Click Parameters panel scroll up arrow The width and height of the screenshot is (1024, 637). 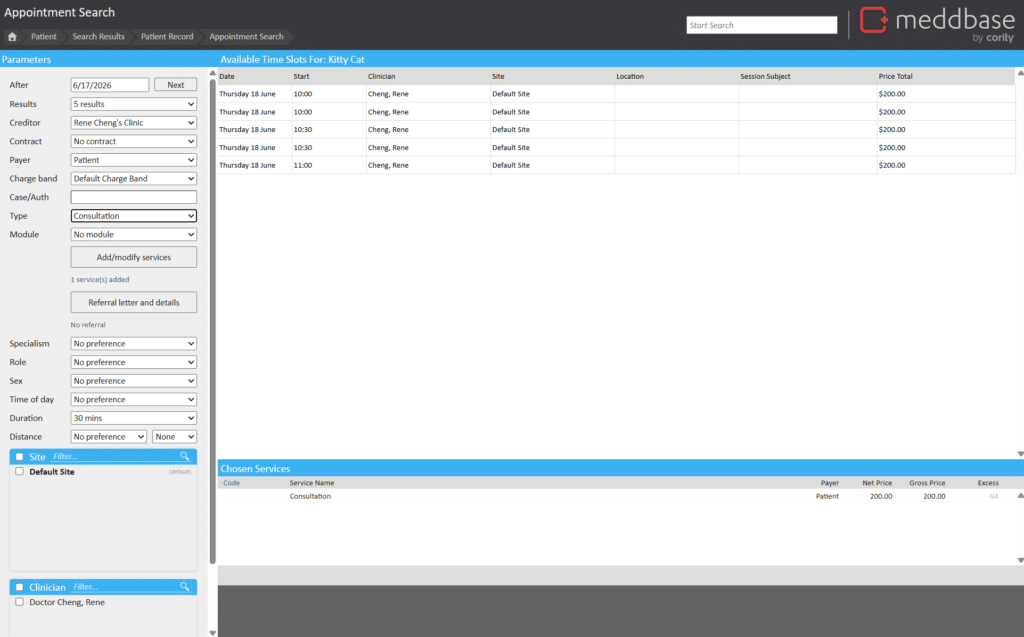pos(212,73)
